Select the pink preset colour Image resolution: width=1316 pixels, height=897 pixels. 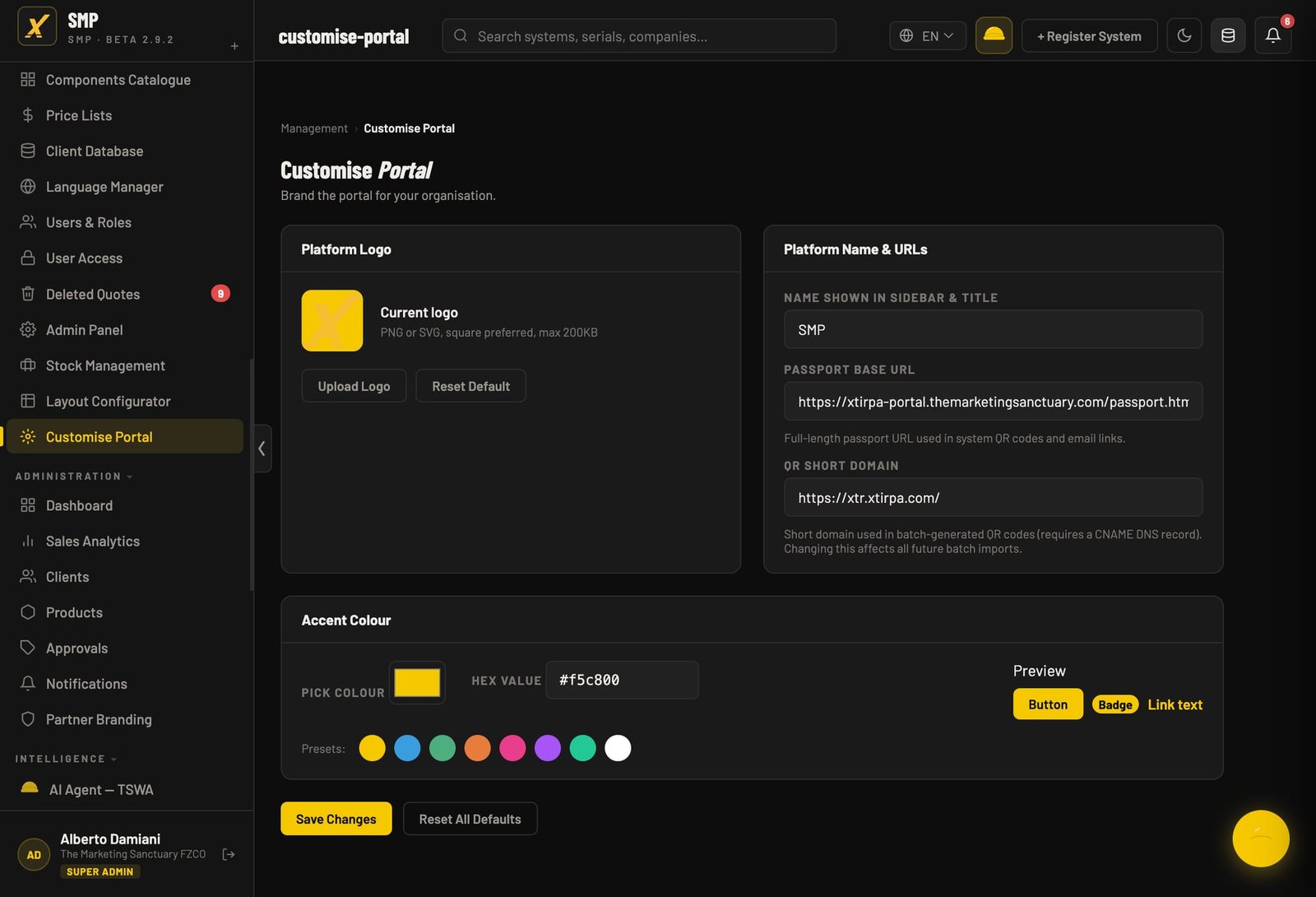pos(512,748)
